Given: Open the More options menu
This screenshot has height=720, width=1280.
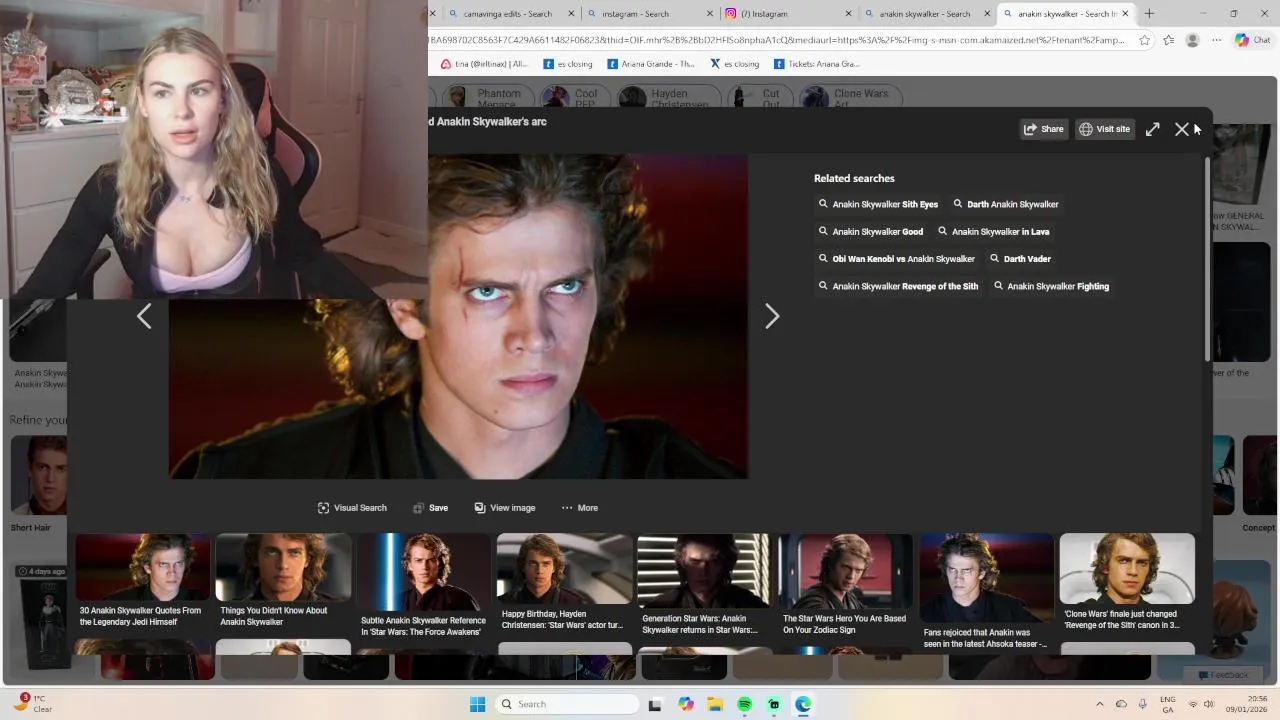Looking at the screenshot, I should (x=580, y=508).
